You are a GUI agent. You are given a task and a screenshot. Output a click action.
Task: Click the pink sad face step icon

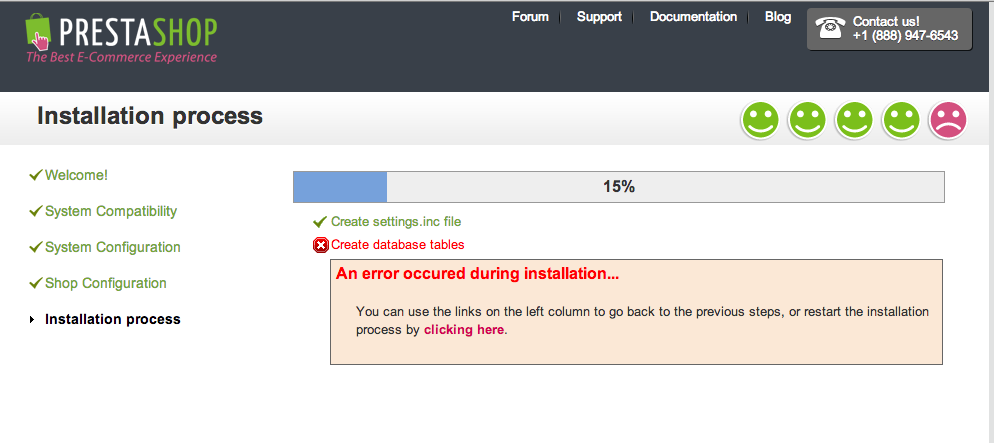pos(948,120)
